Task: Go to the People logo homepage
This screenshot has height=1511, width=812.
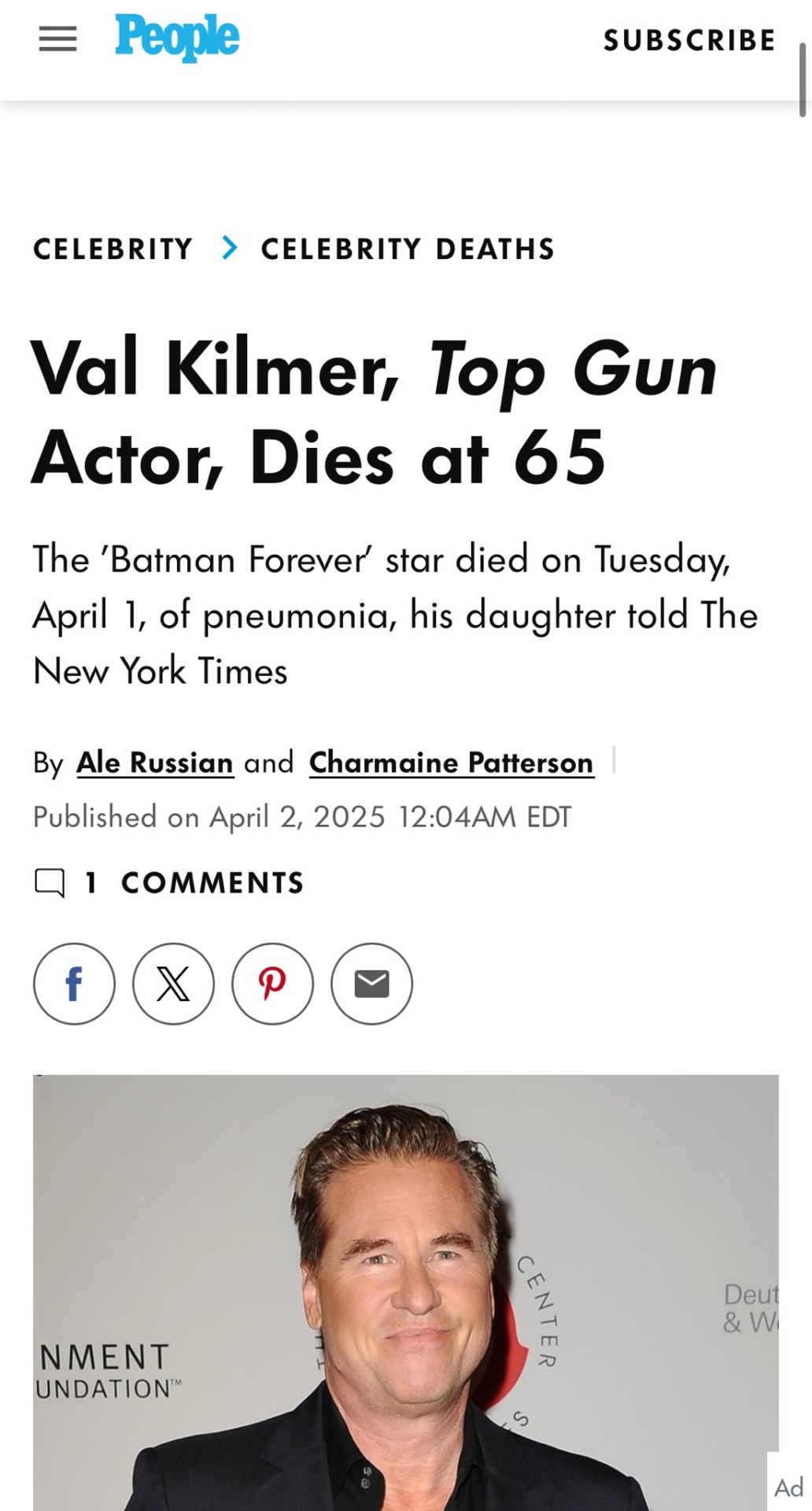Action: [177, 38]
